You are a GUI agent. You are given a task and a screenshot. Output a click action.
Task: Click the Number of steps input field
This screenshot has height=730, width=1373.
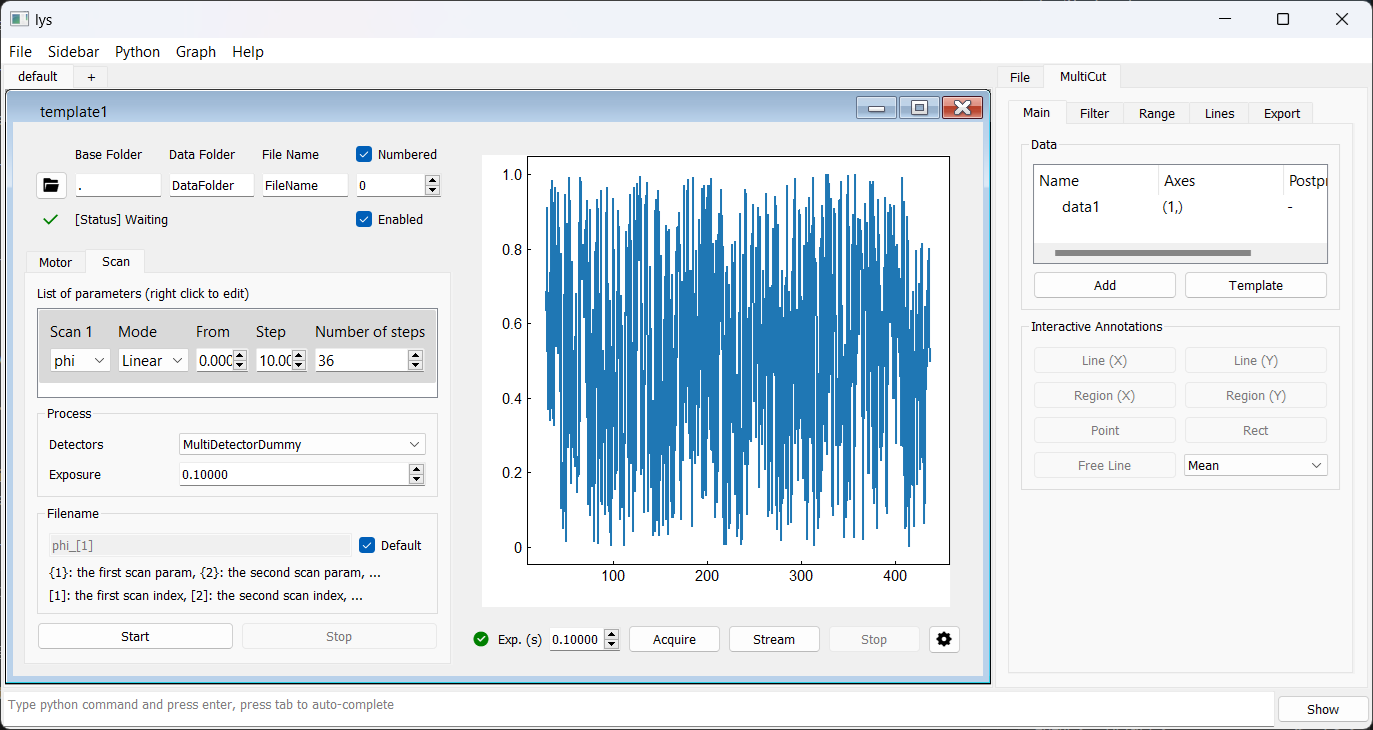tap(361, 361)
